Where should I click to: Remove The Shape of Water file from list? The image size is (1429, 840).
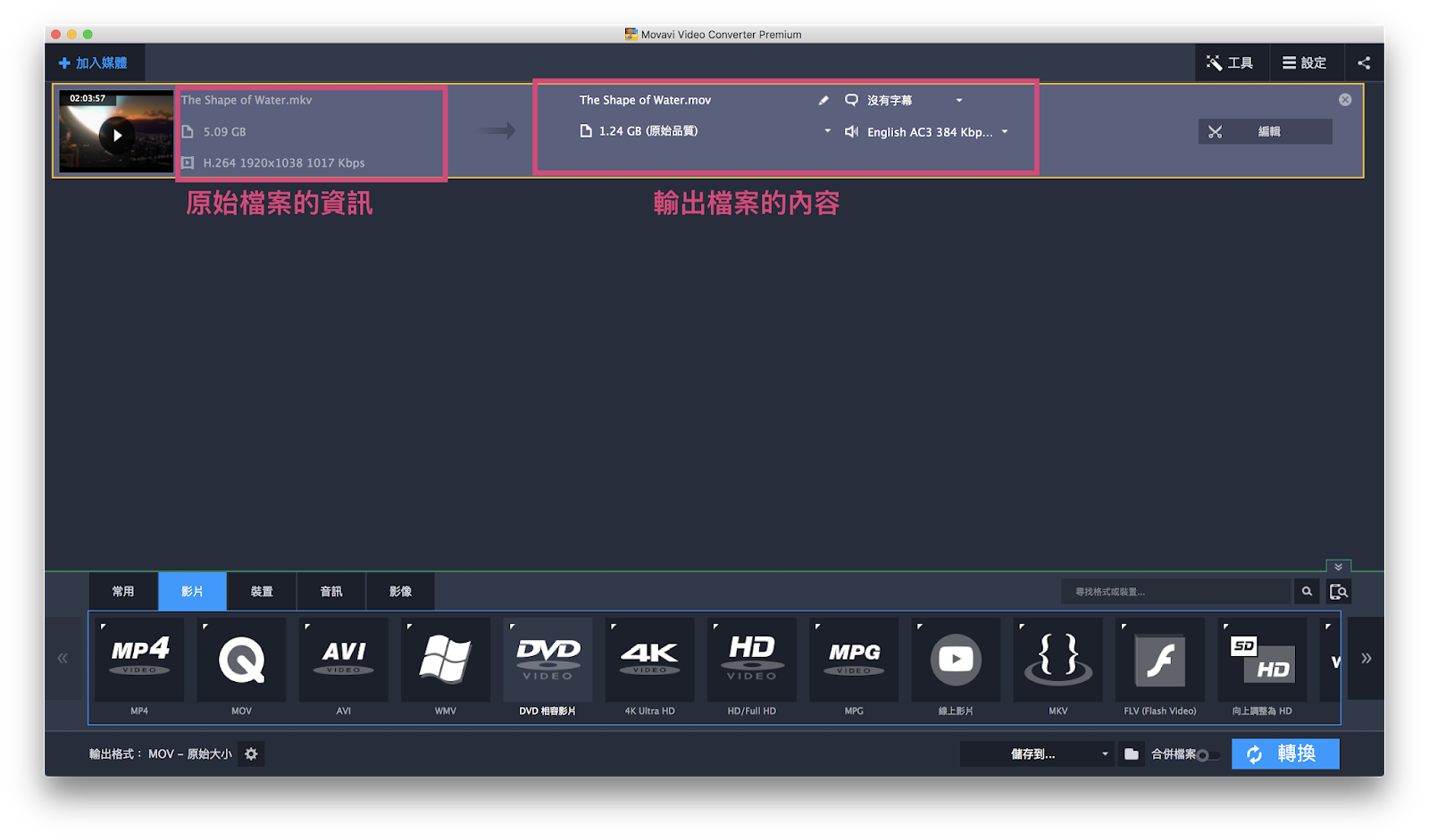click(1345, 100)
